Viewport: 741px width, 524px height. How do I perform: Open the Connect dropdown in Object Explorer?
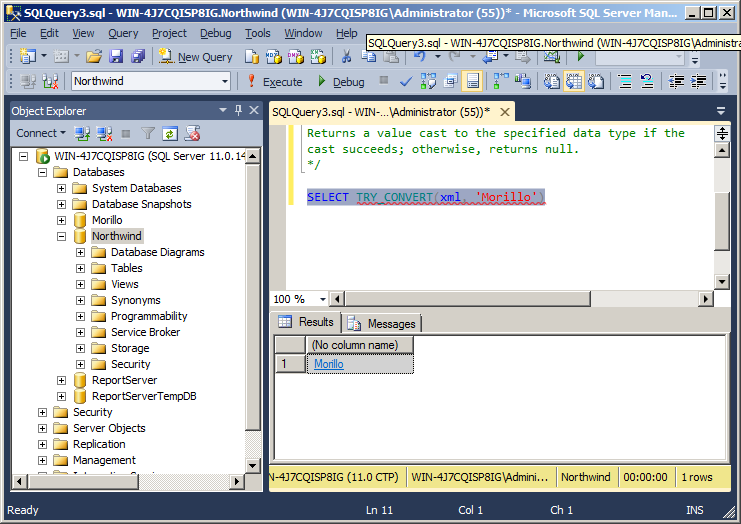[x=42, y=133]
